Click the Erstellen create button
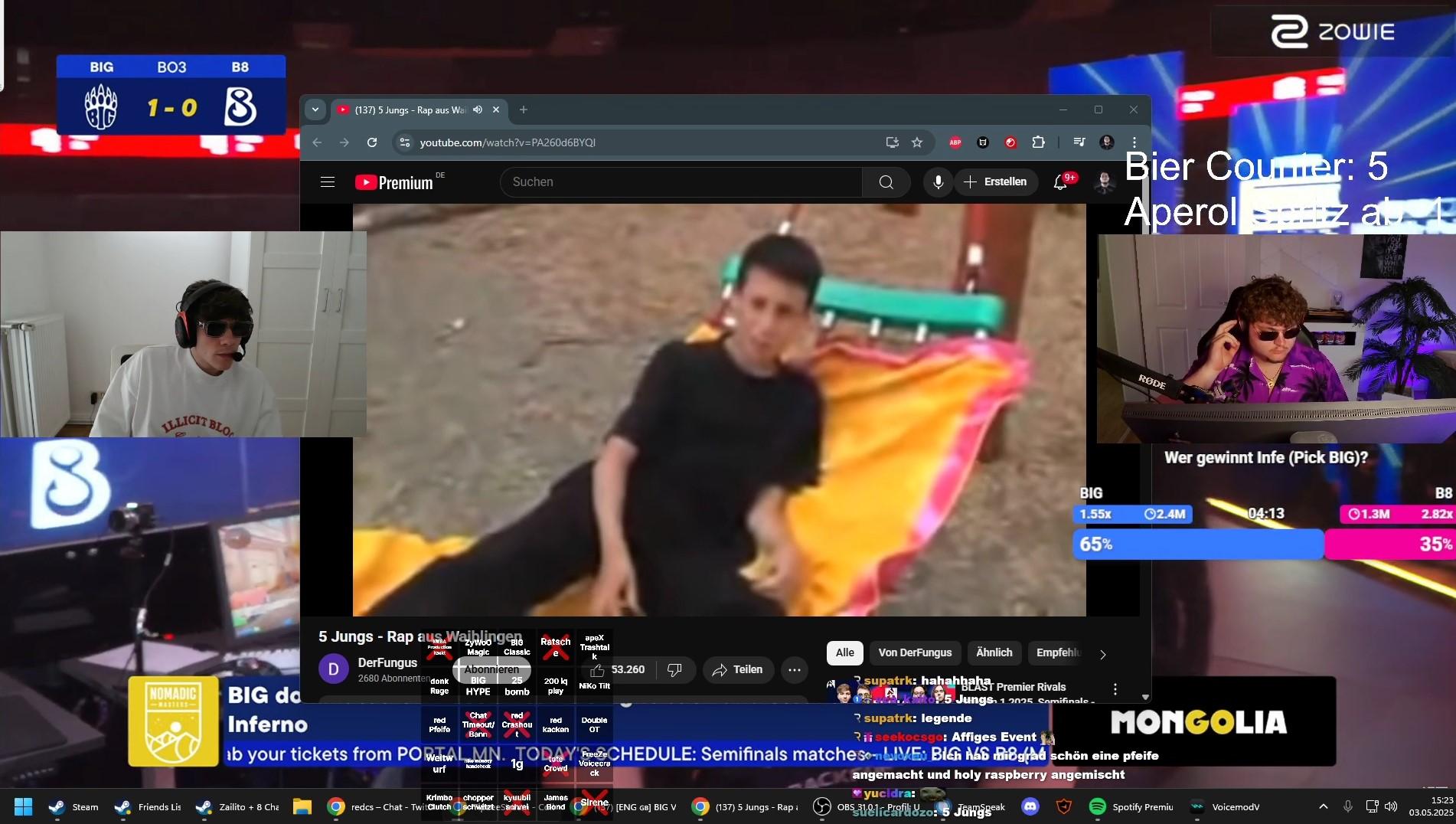This screenshot has width=1456, height=824. (996, 182)
